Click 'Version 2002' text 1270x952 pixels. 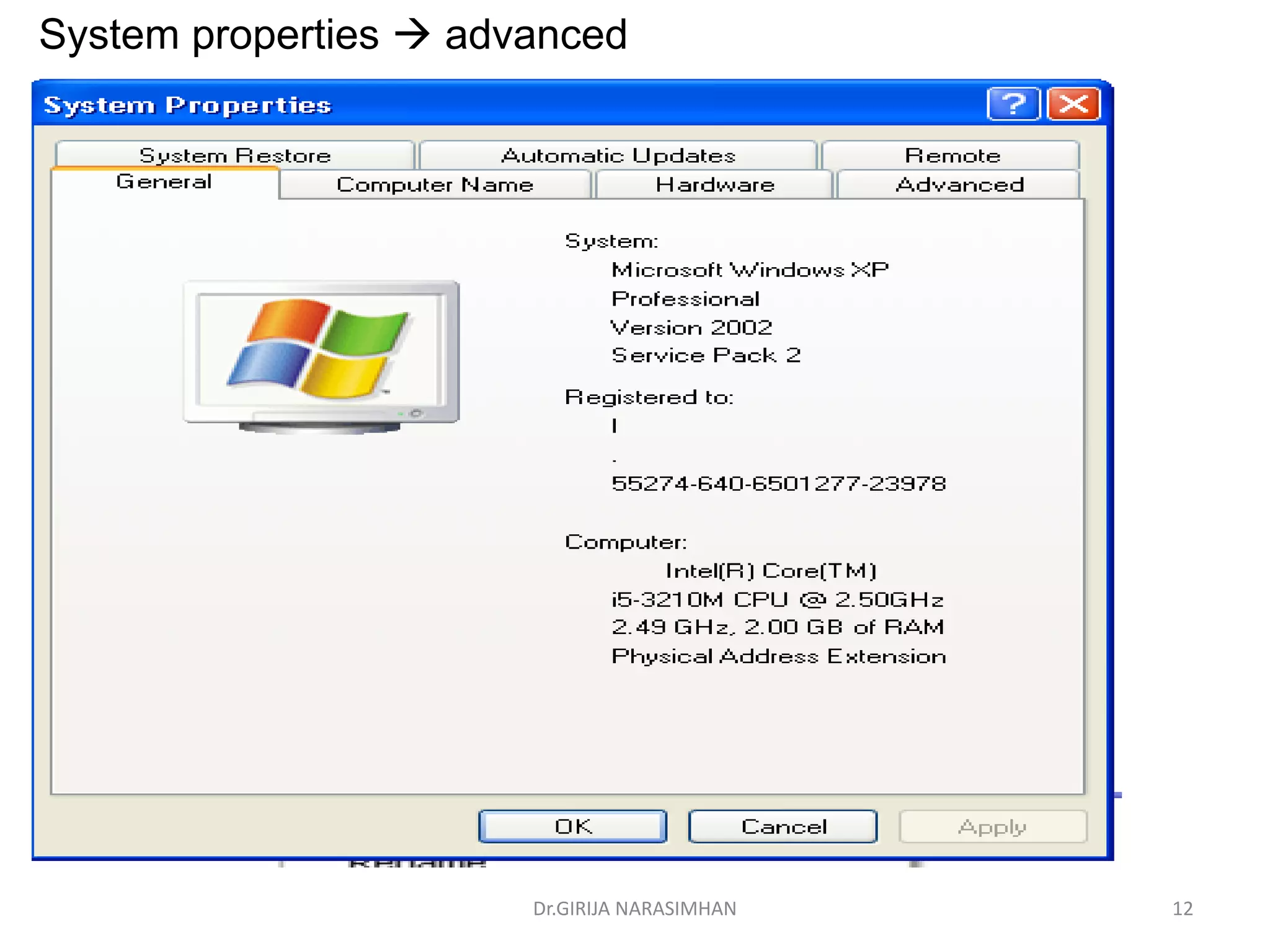[x=691, y=327]
